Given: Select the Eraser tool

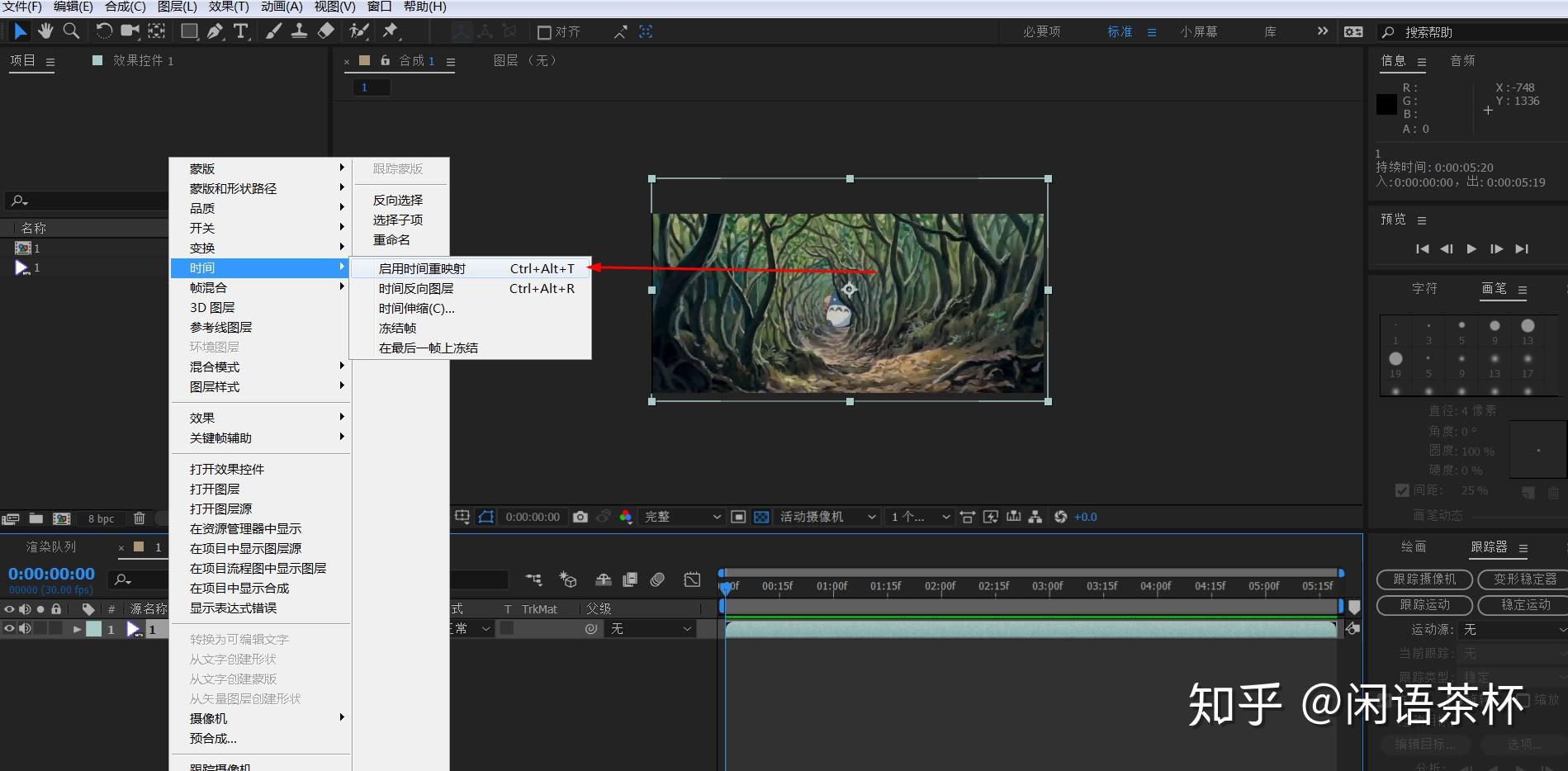Looking at the screenshot, I should point(326,31).
